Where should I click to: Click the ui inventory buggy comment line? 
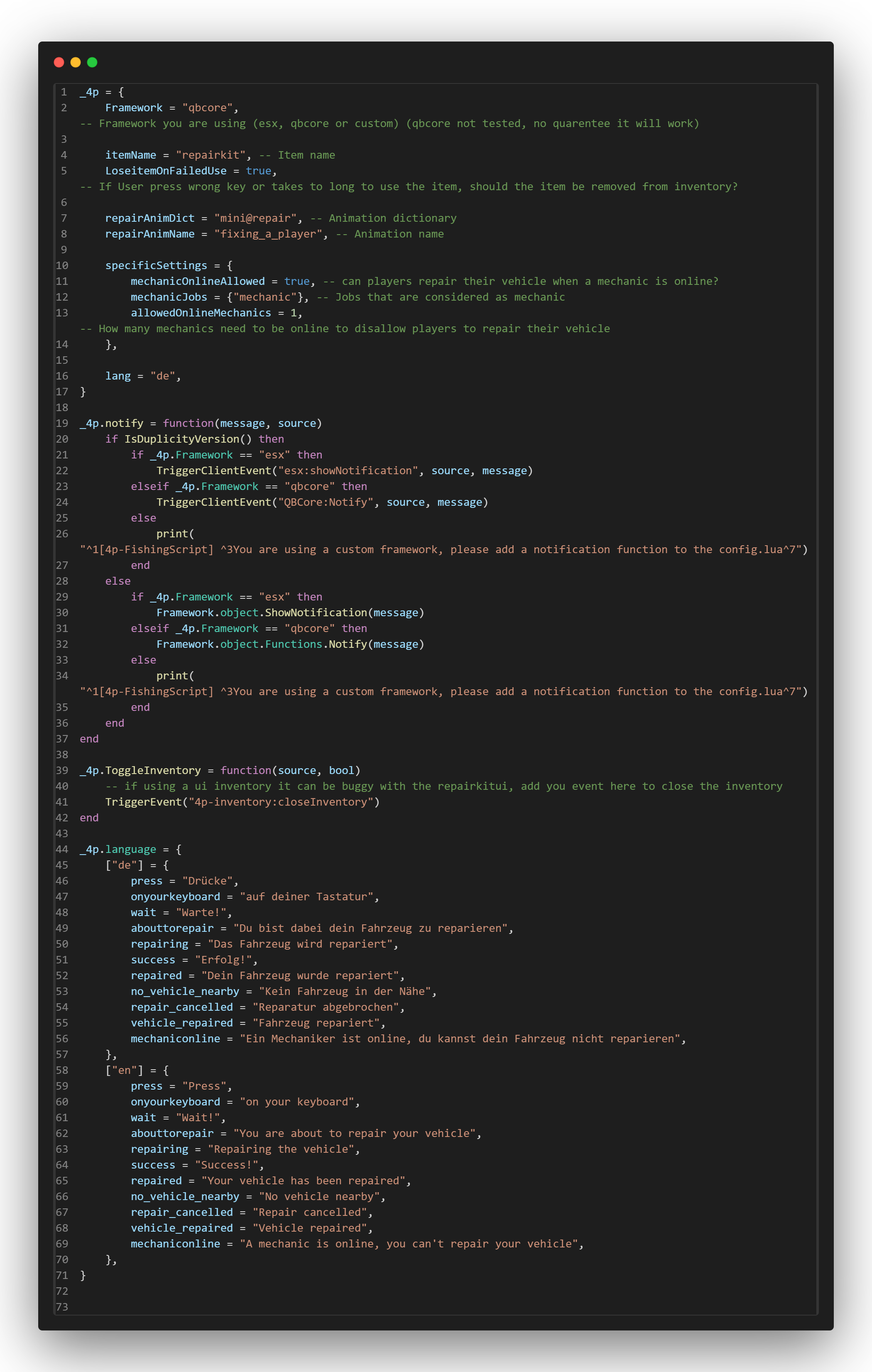pyautogui.click(x=444, y=786)
